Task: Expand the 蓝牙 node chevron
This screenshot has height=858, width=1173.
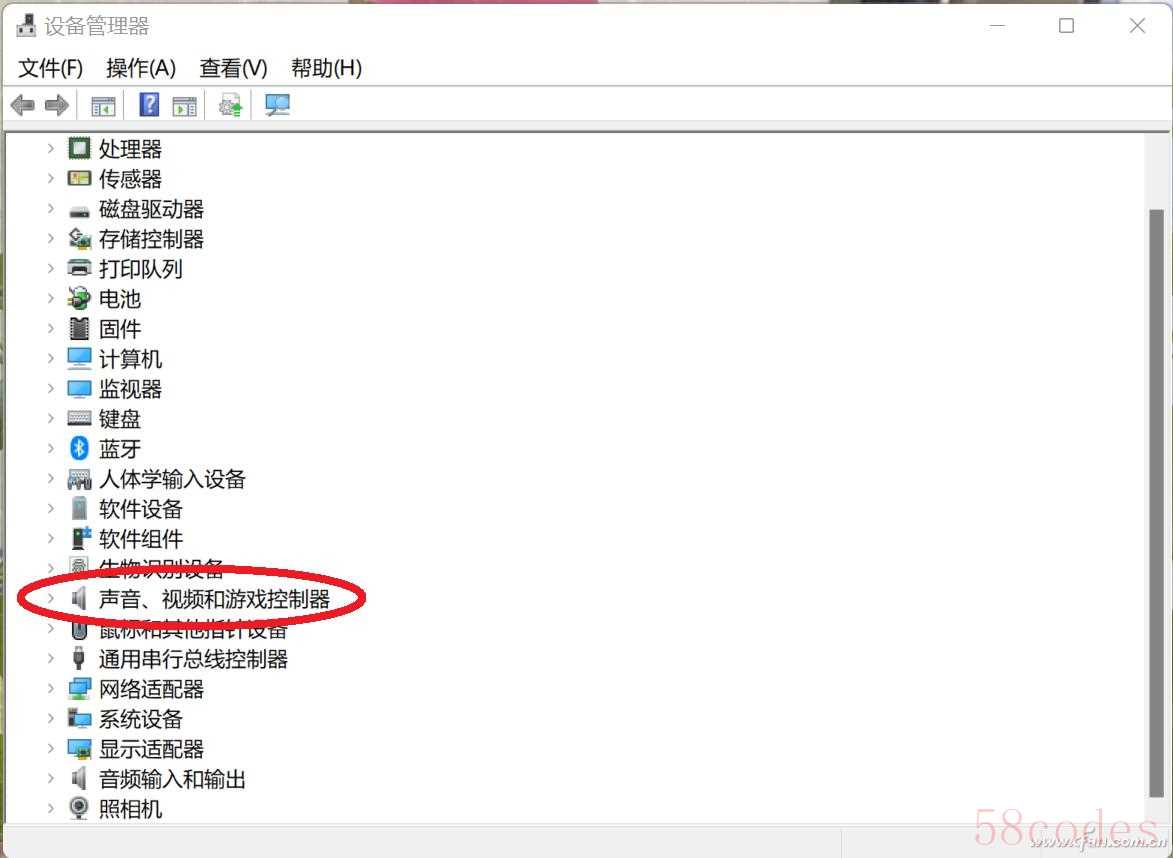Action: tap(50, 448)
